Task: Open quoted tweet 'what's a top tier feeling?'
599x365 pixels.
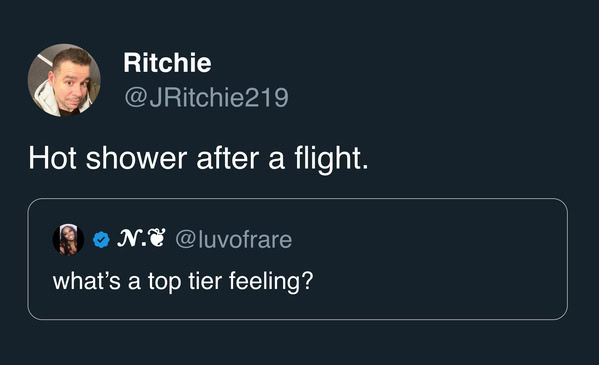Action: point(183,281)
